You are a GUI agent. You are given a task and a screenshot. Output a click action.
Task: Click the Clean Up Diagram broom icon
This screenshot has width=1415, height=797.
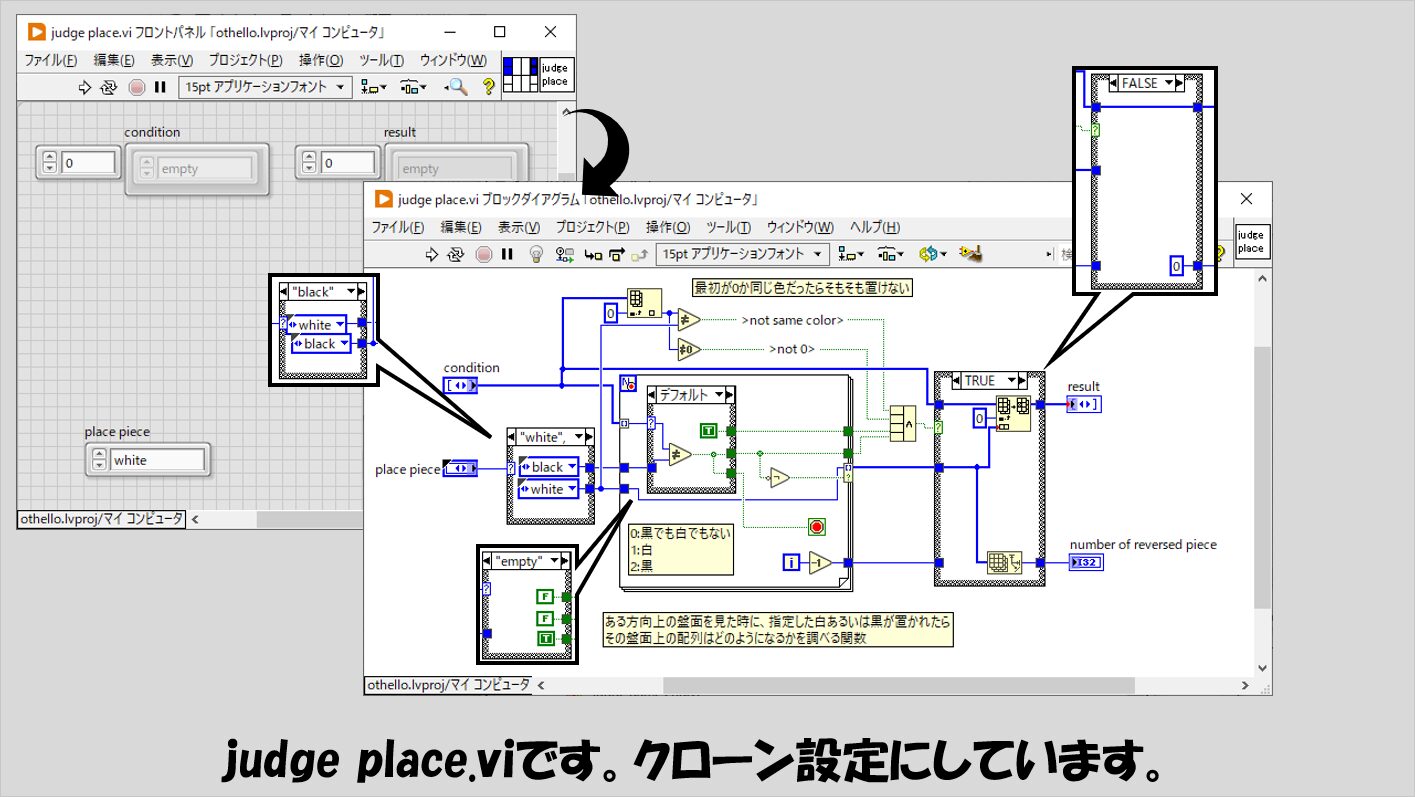(x=968, y=254)
